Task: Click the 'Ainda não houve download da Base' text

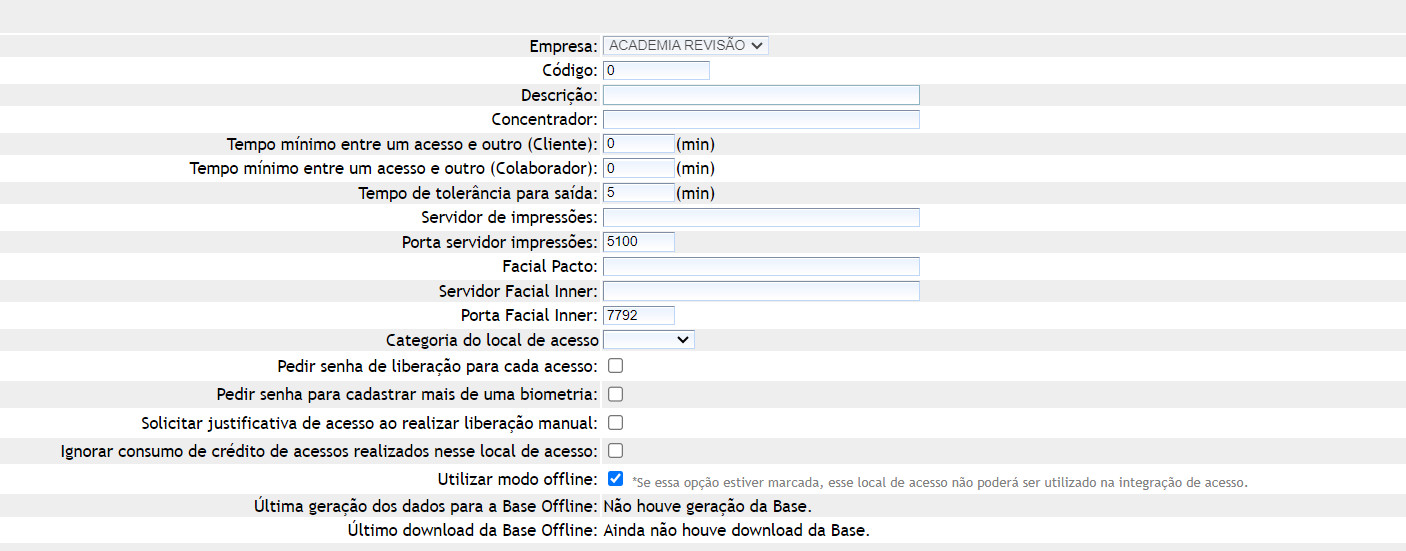Action: 736,530
